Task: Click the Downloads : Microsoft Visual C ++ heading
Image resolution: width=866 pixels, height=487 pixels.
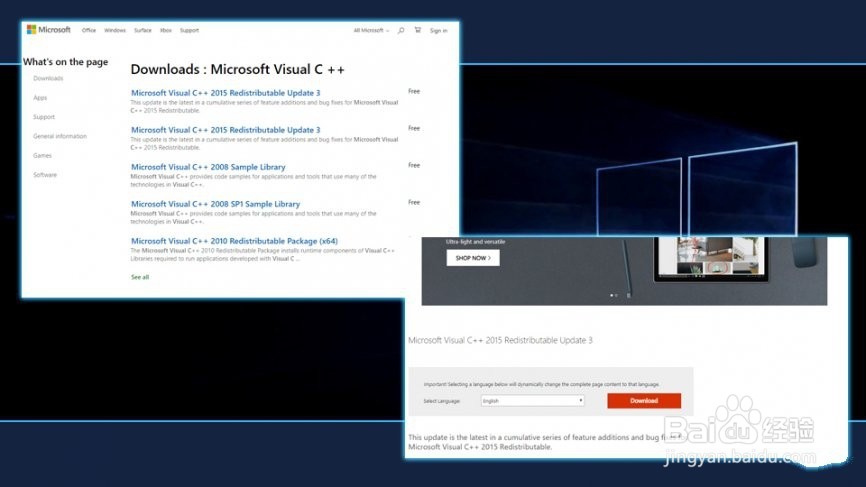Action: click(x=237, y=70)
